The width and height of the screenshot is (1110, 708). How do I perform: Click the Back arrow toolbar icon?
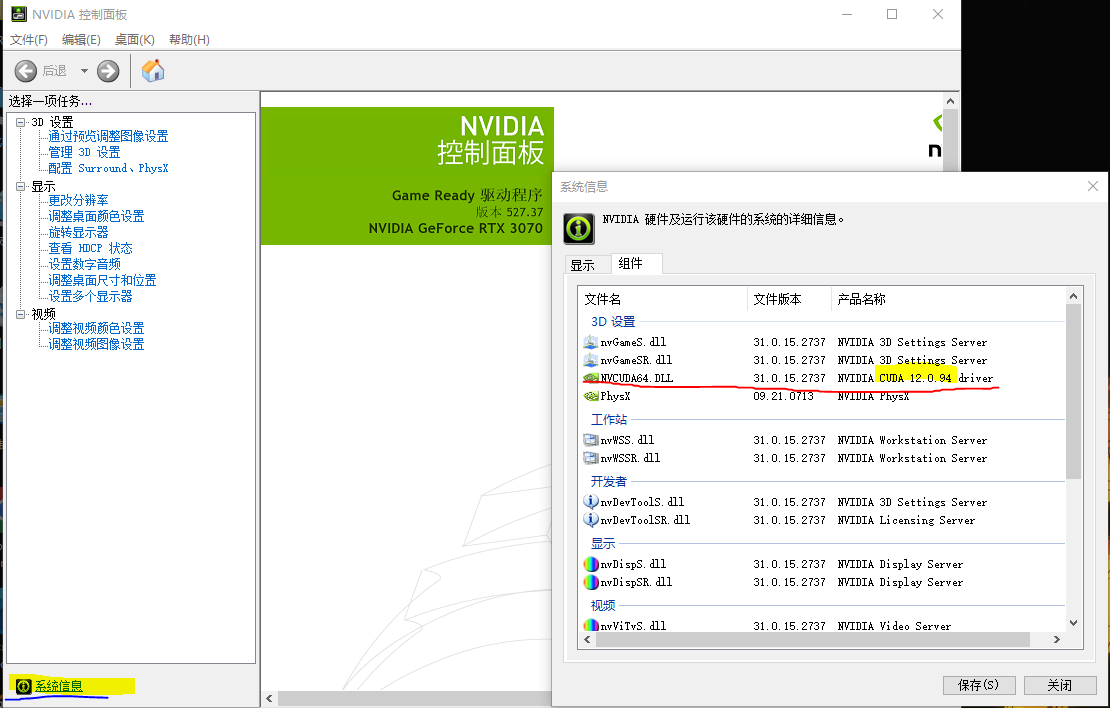[25, 71]
